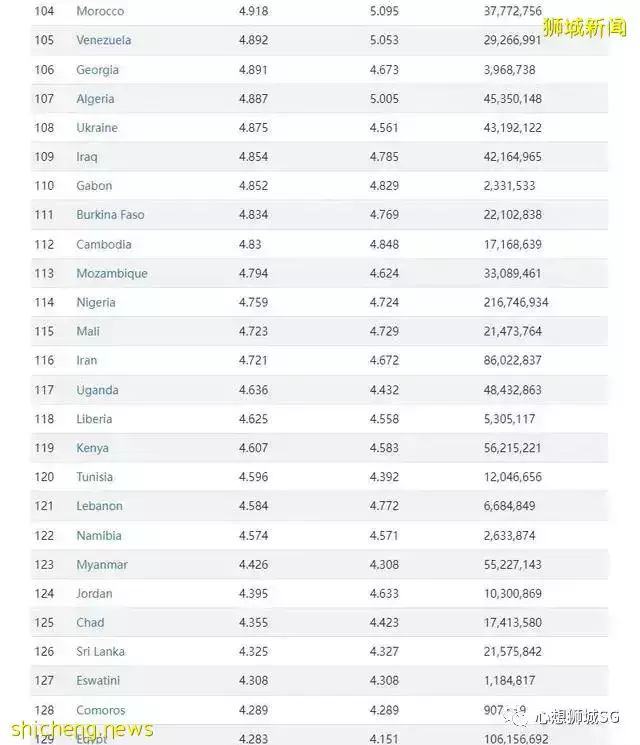This screenshot has height=745, width=640.
Task: Select the Nigeria country link
Action: click(96, 302)
